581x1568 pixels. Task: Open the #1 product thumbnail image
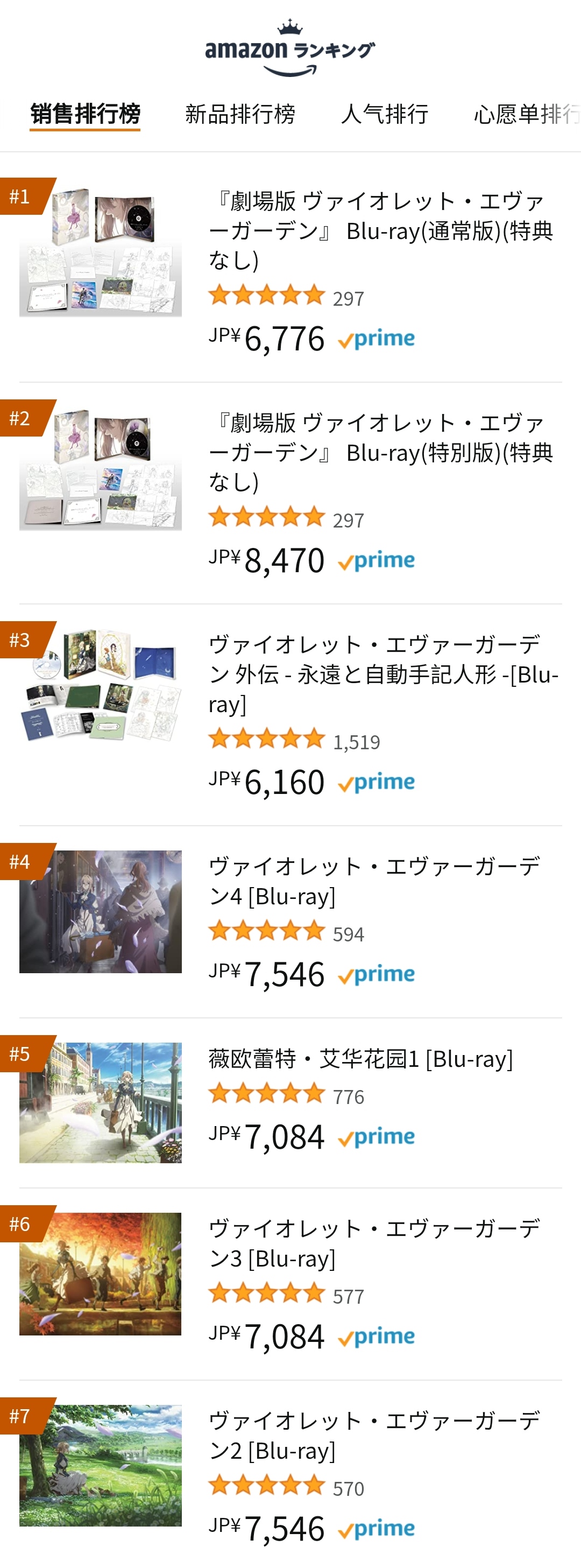pos(101,252)
